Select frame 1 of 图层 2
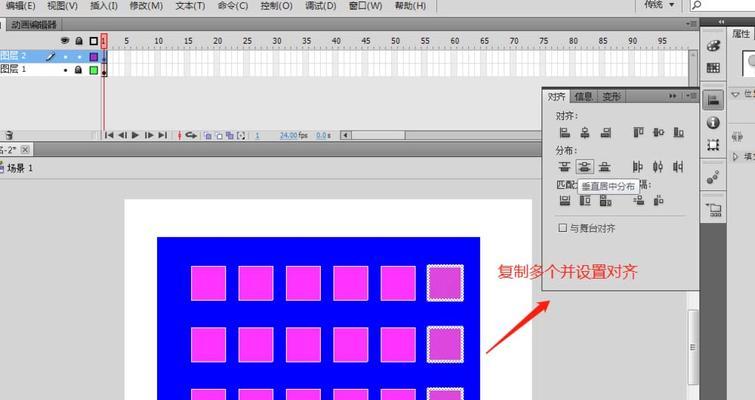755x400 pixels. coord(104,57)
